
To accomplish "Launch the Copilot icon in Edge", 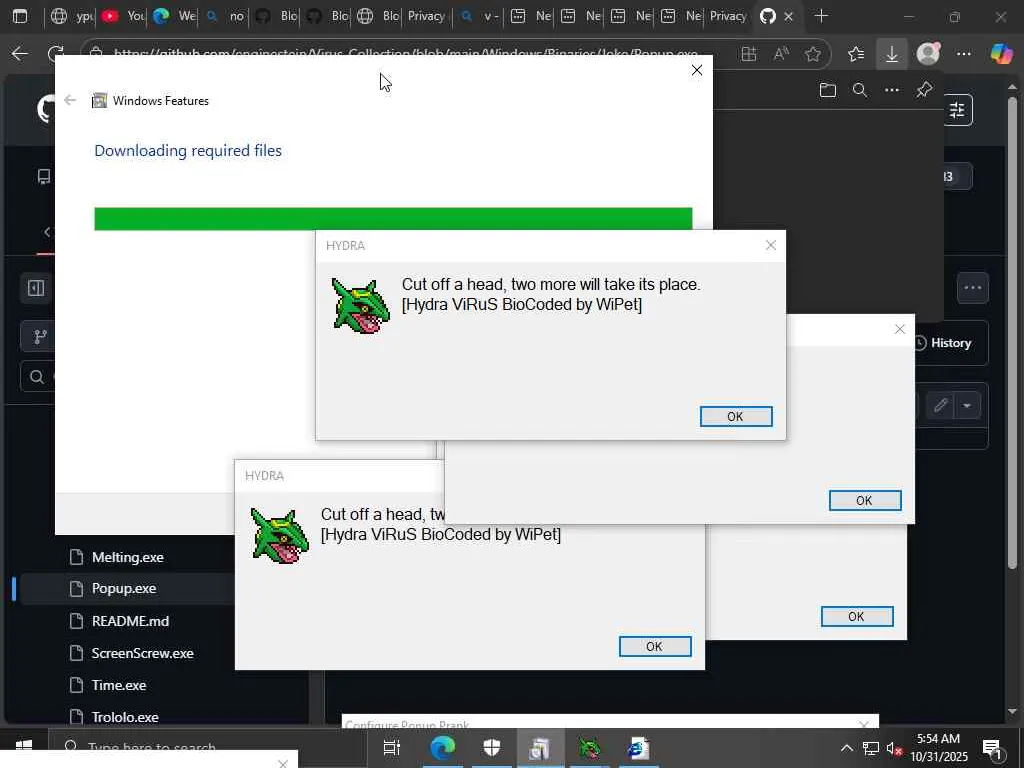I will [x=1001, y=54].
